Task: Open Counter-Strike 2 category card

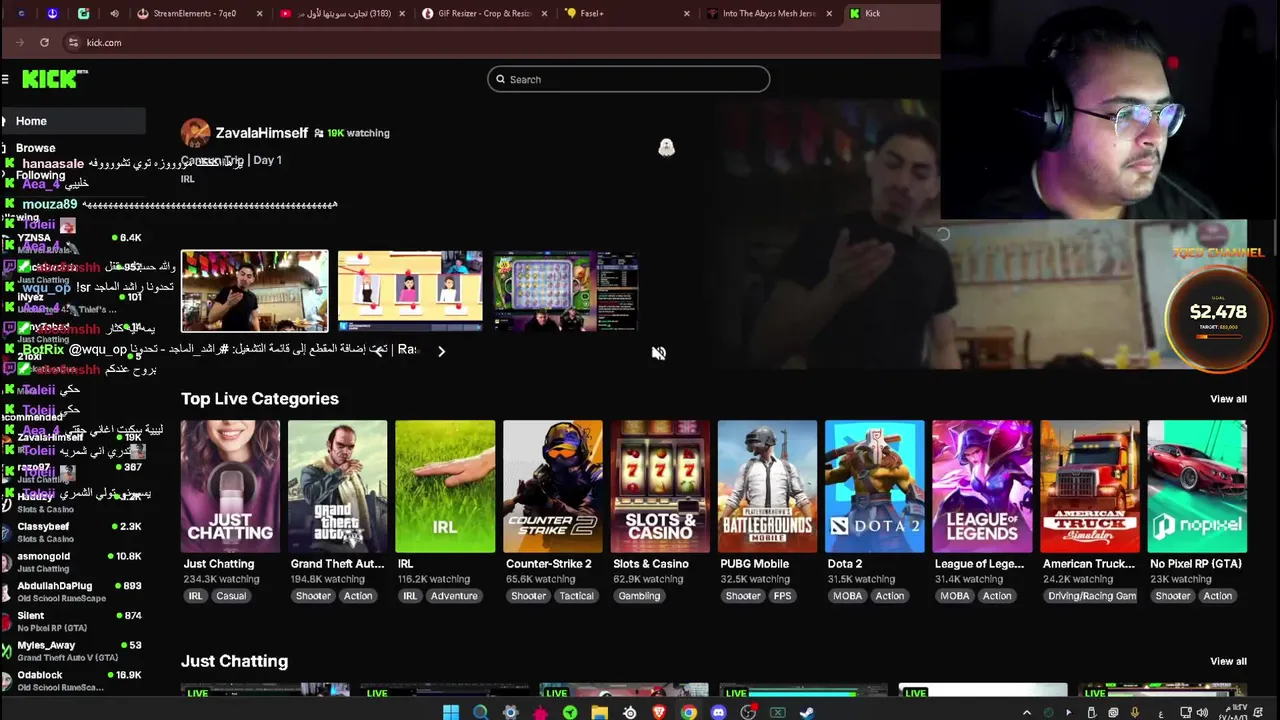Action: (x=553, y=486)
